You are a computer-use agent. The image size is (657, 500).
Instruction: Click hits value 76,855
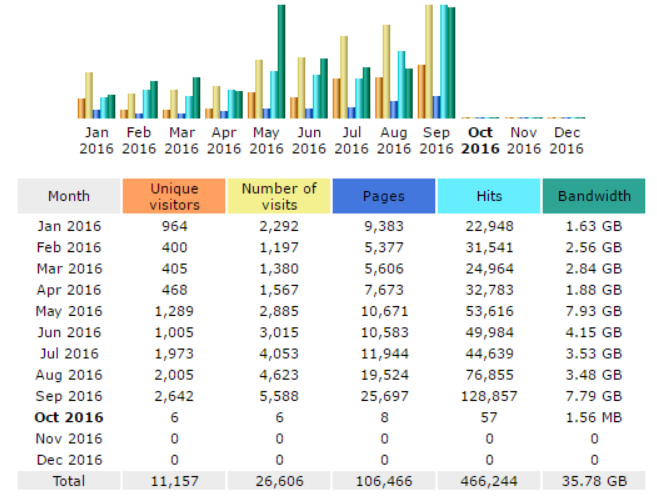point(489,375)
